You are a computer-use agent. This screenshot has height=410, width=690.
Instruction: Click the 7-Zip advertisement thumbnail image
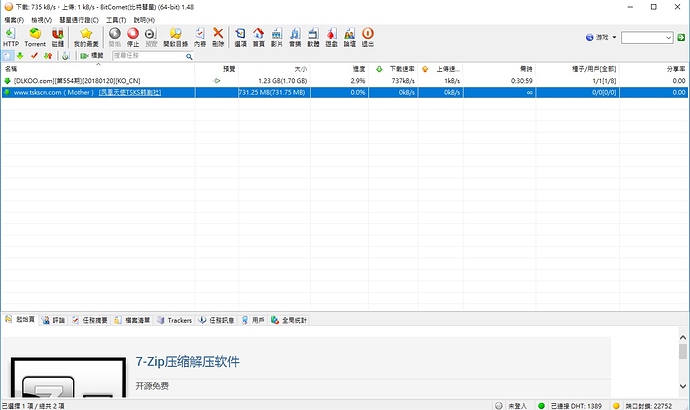click(68, 377)
